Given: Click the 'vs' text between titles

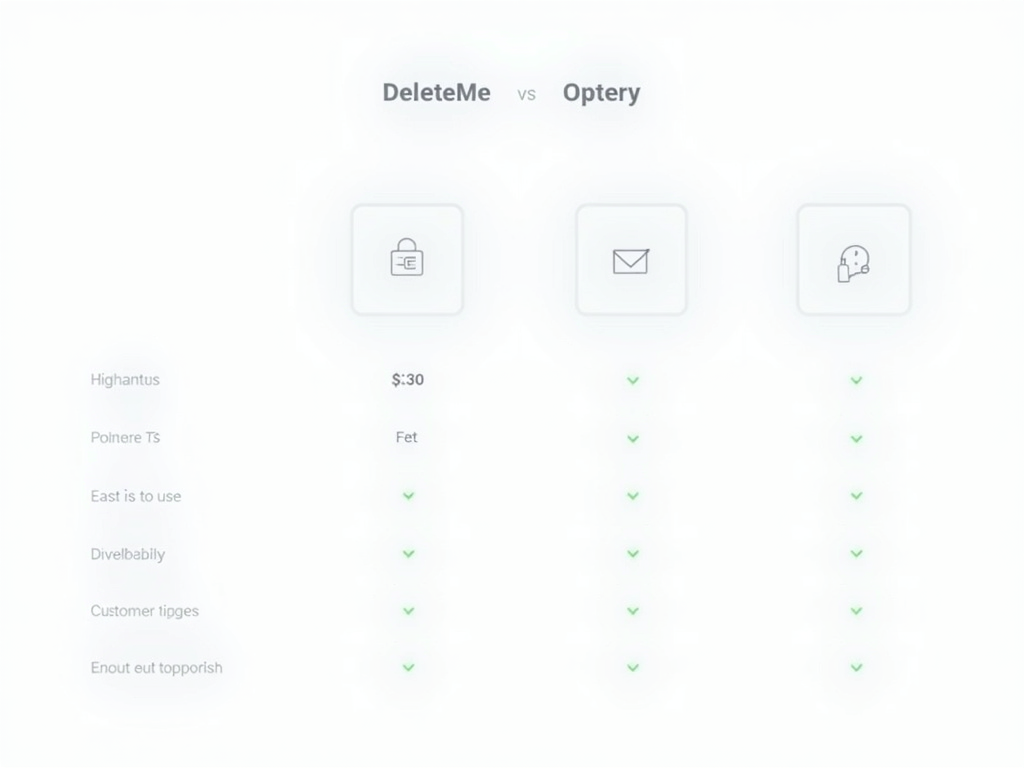Looking at the screenshot, I should click(x=526, y=95).
